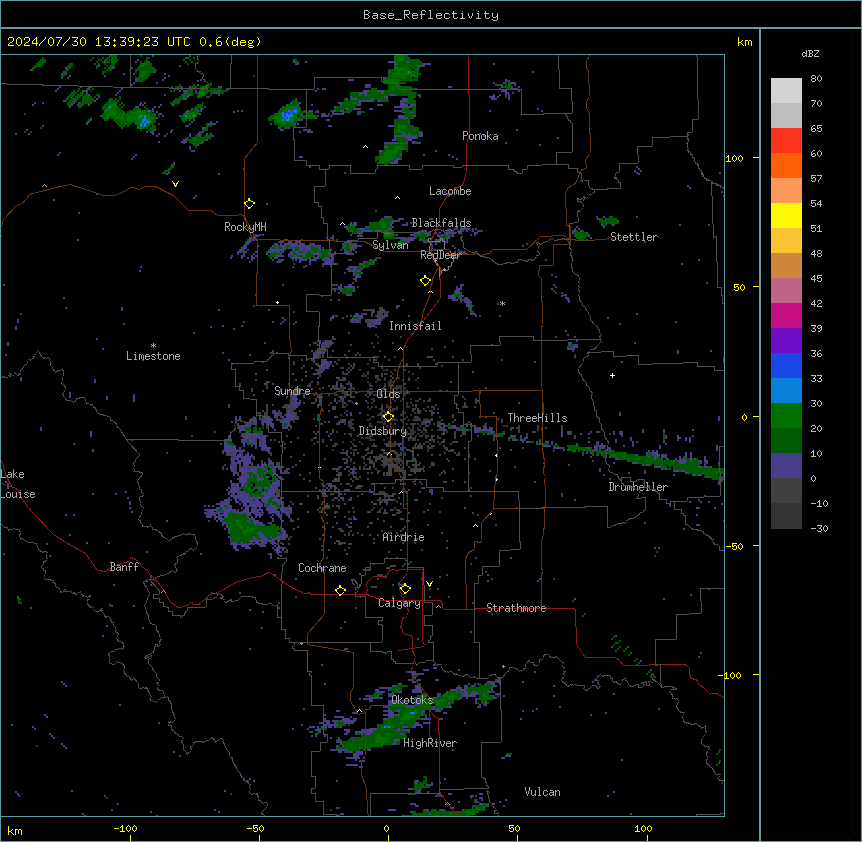This screenshot has width=862, height=842.
Task: Click the Drumheller label
Action: tap(638, 487)
